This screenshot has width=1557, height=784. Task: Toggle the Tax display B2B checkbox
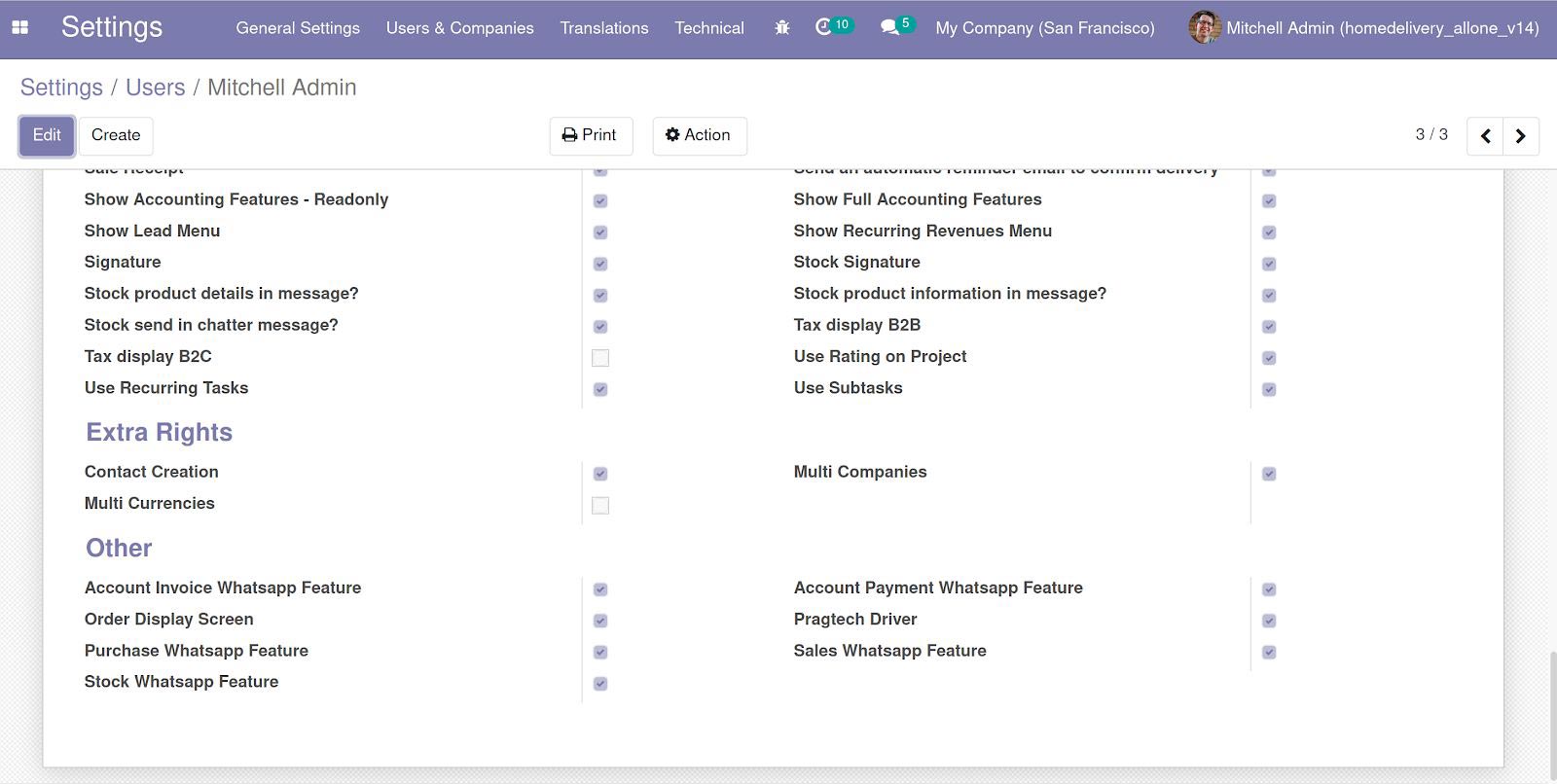1269,327
